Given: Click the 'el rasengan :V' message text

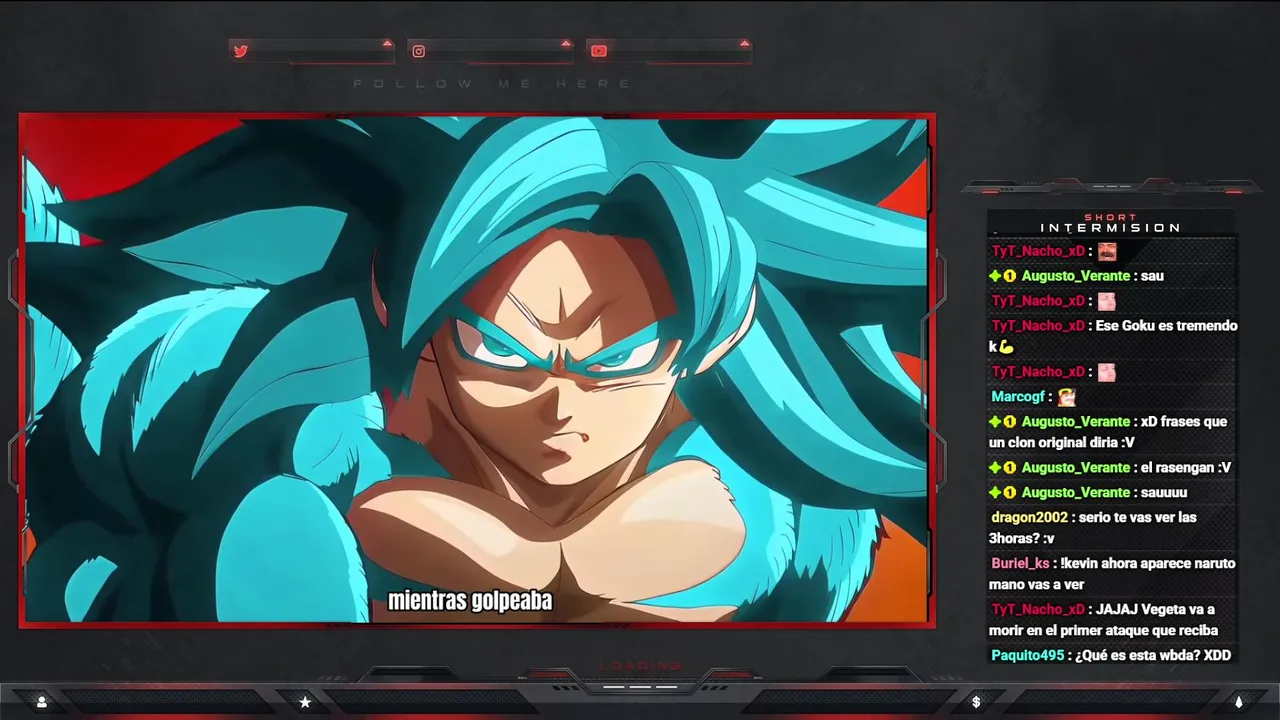Looking at the screenshot, I should click(1186, 468).
